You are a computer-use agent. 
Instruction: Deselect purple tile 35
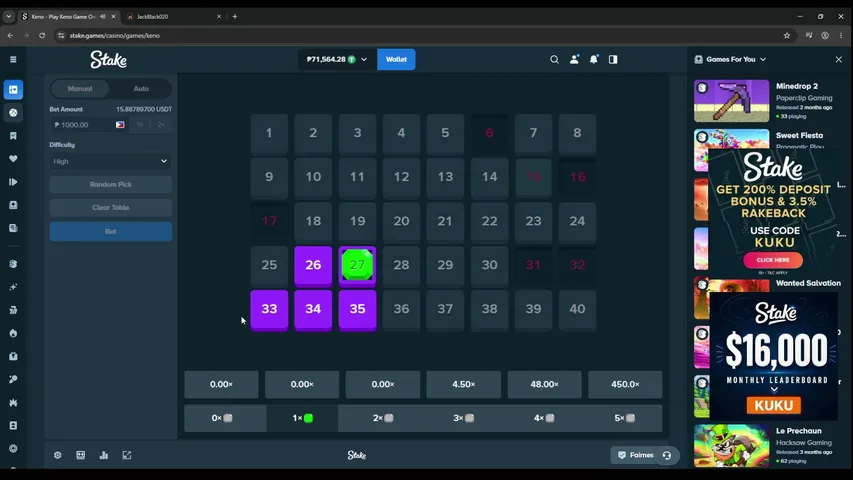(x=357, y=310)
